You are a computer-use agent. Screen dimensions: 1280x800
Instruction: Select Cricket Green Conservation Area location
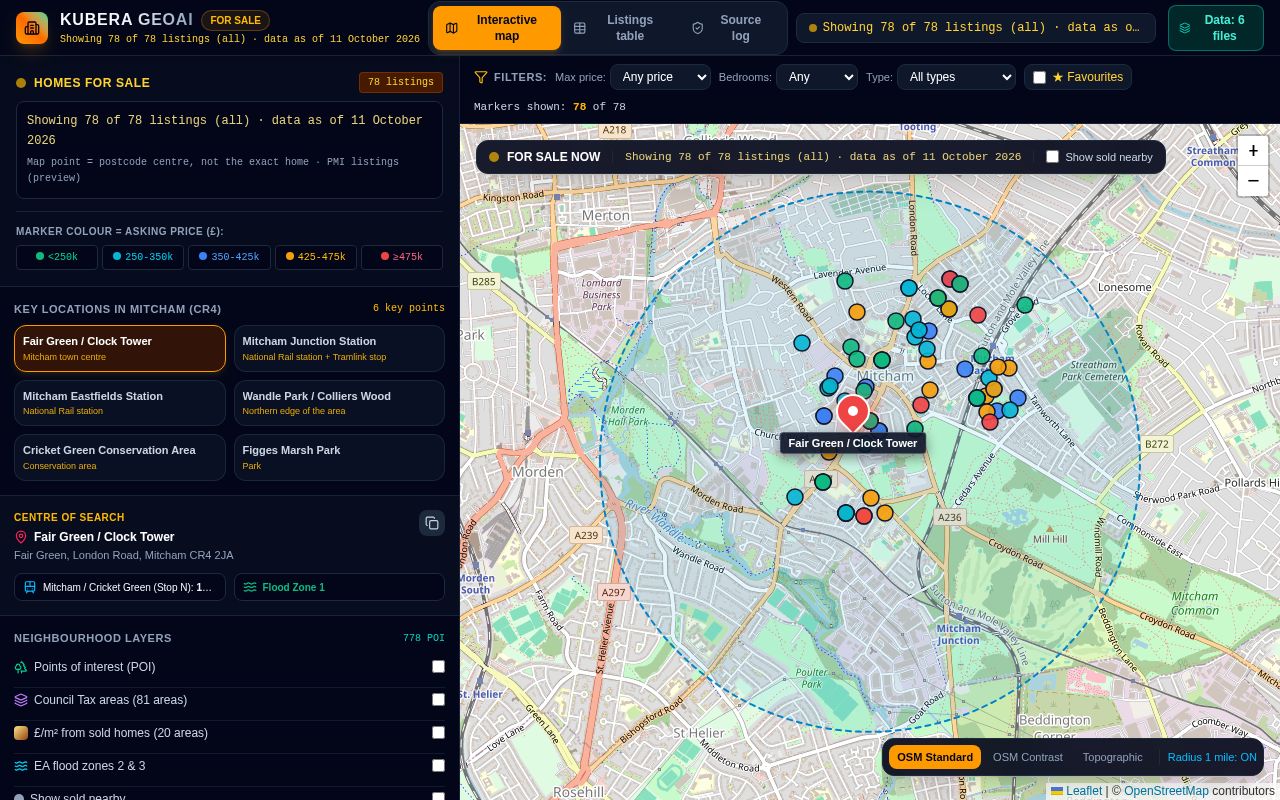pyautogui.click(x=120, y=458)
